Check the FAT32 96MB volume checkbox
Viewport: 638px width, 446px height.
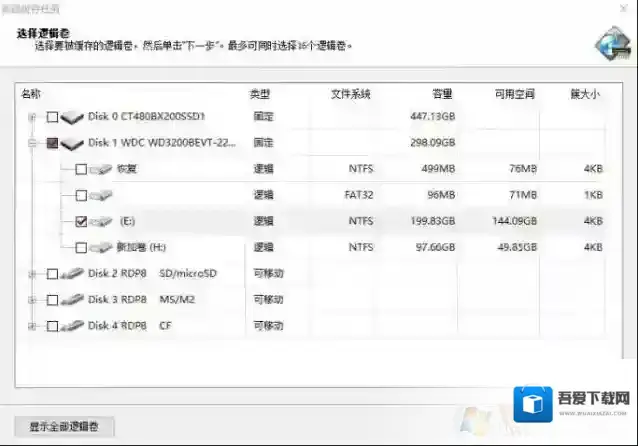[x=81, y=195]
